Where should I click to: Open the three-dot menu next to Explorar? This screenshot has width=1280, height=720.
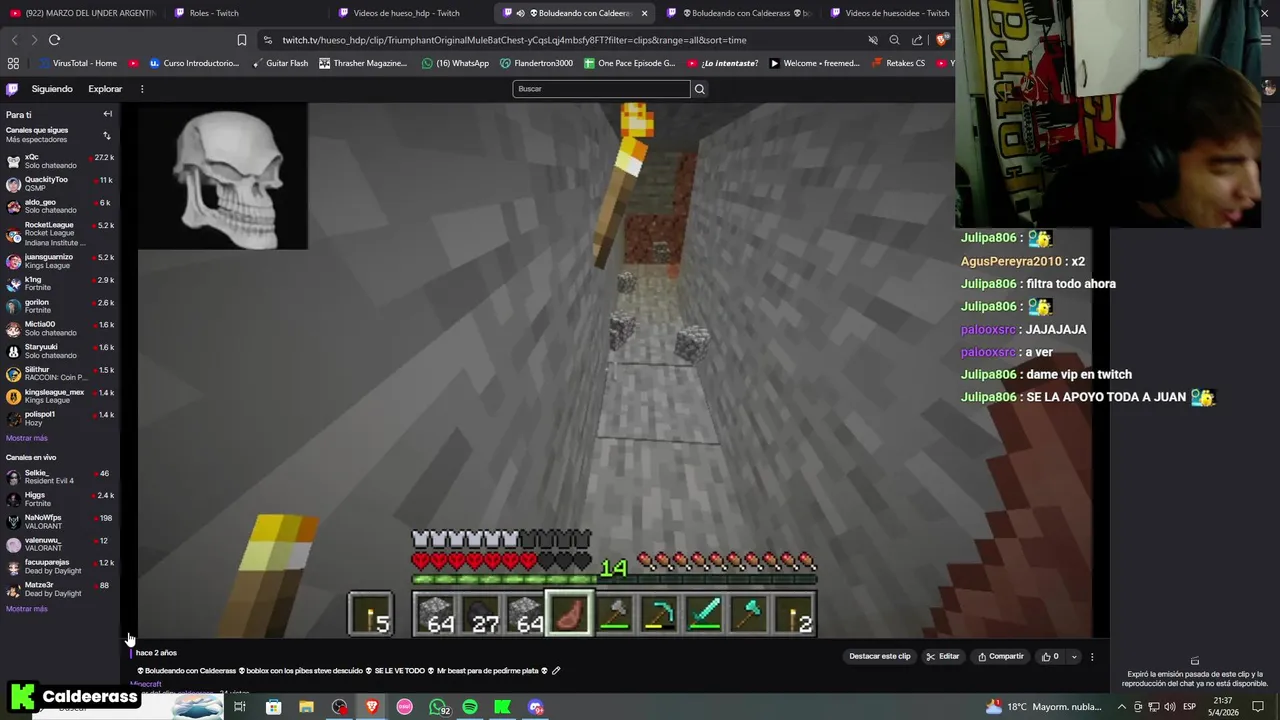pyautogui.click(x=142, y=89)
